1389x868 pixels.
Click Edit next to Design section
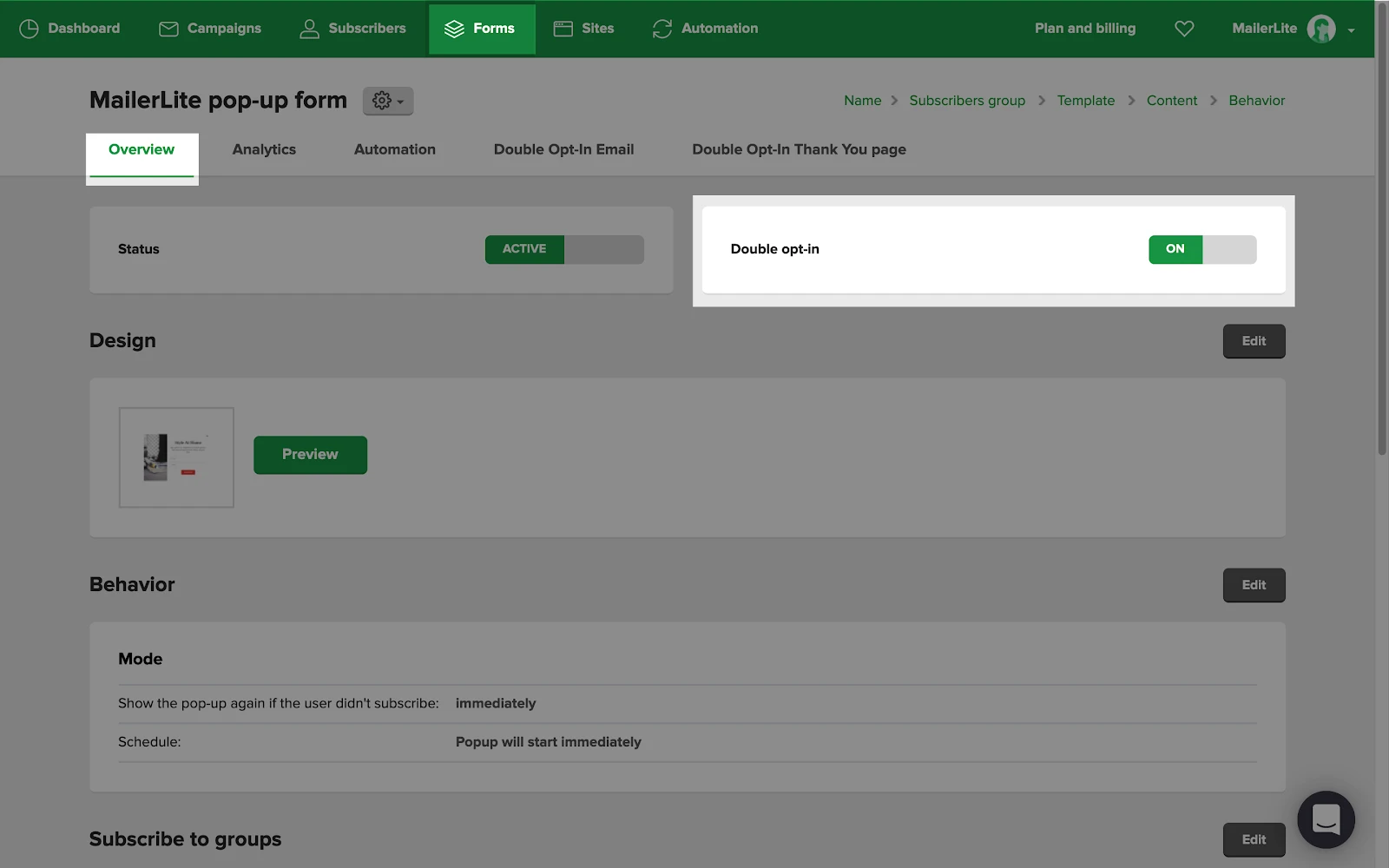[1254, 341]
